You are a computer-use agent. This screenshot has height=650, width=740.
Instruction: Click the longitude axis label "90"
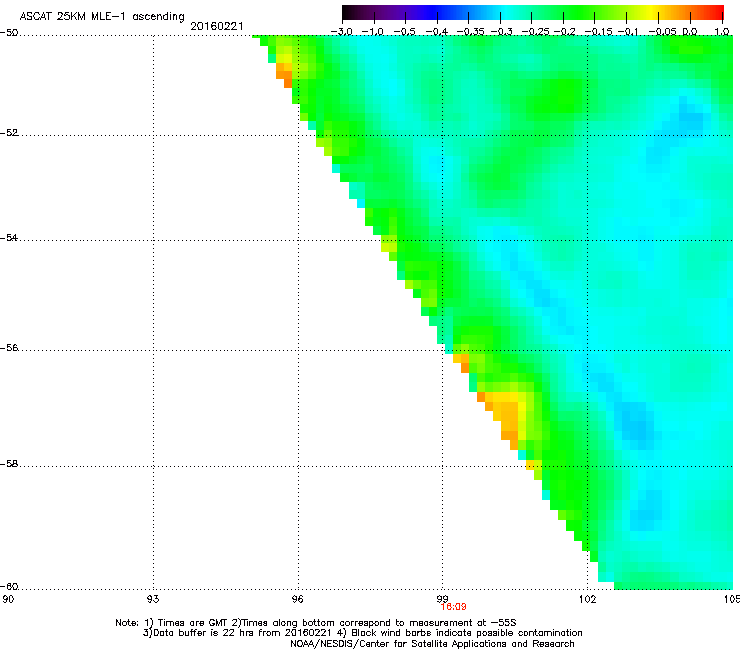[8, 599]
